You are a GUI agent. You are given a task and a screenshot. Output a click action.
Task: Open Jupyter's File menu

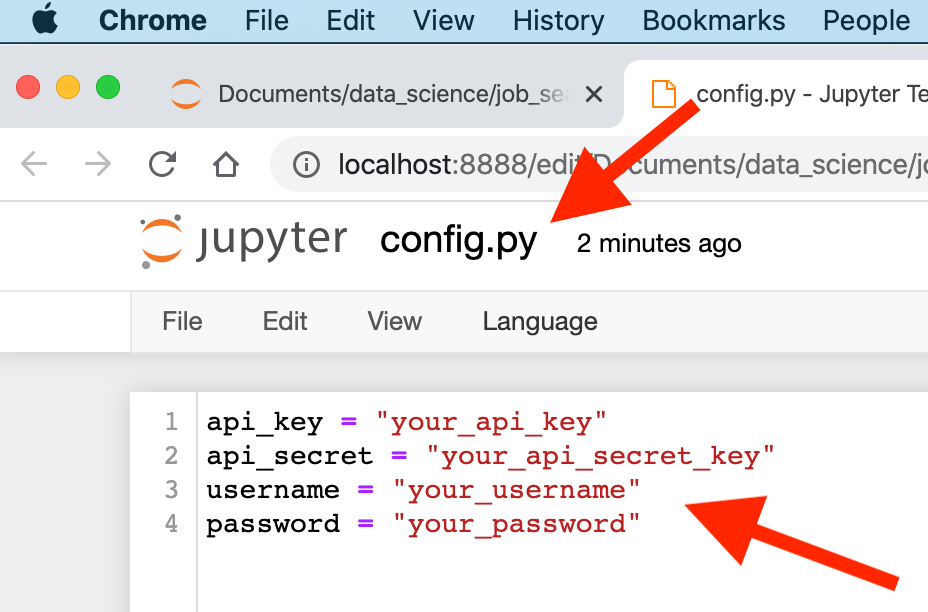182,321
